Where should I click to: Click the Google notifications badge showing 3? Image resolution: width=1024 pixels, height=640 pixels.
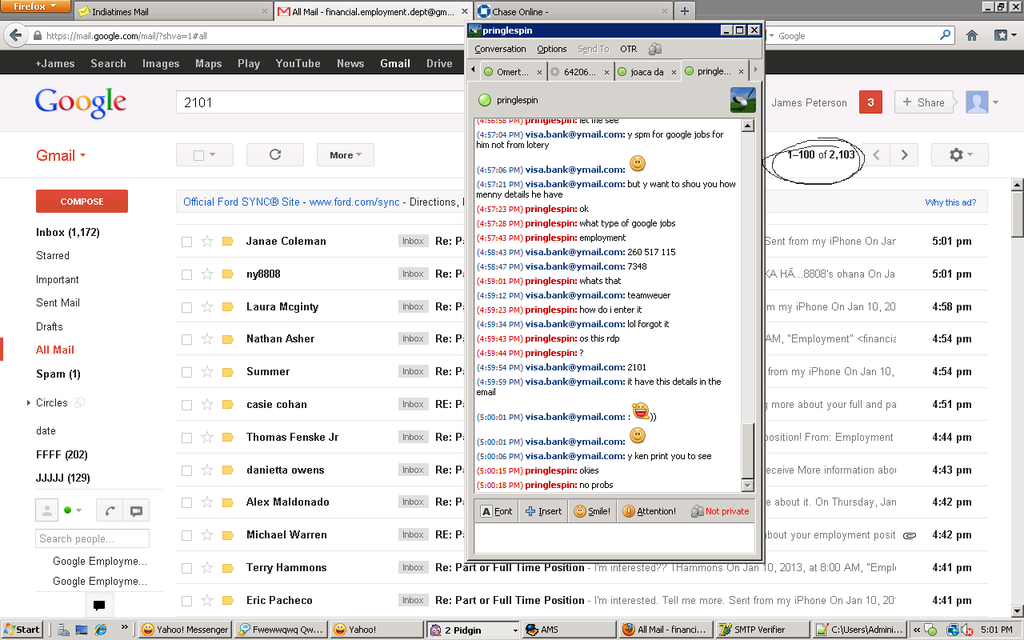click(x=870, y=102)
